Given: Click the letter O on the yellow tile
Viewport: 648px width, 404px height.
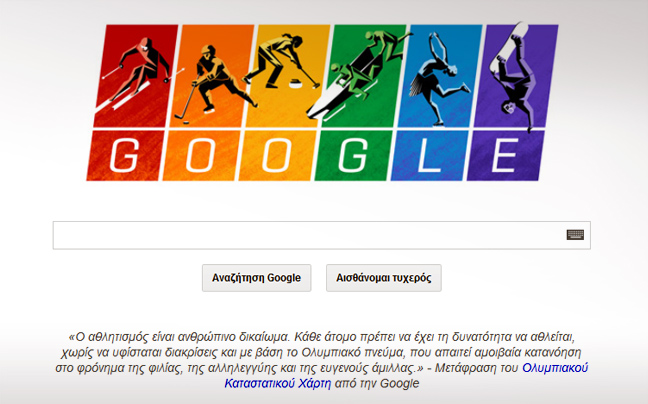Looking at the screenshot, I should click(277, 155).
